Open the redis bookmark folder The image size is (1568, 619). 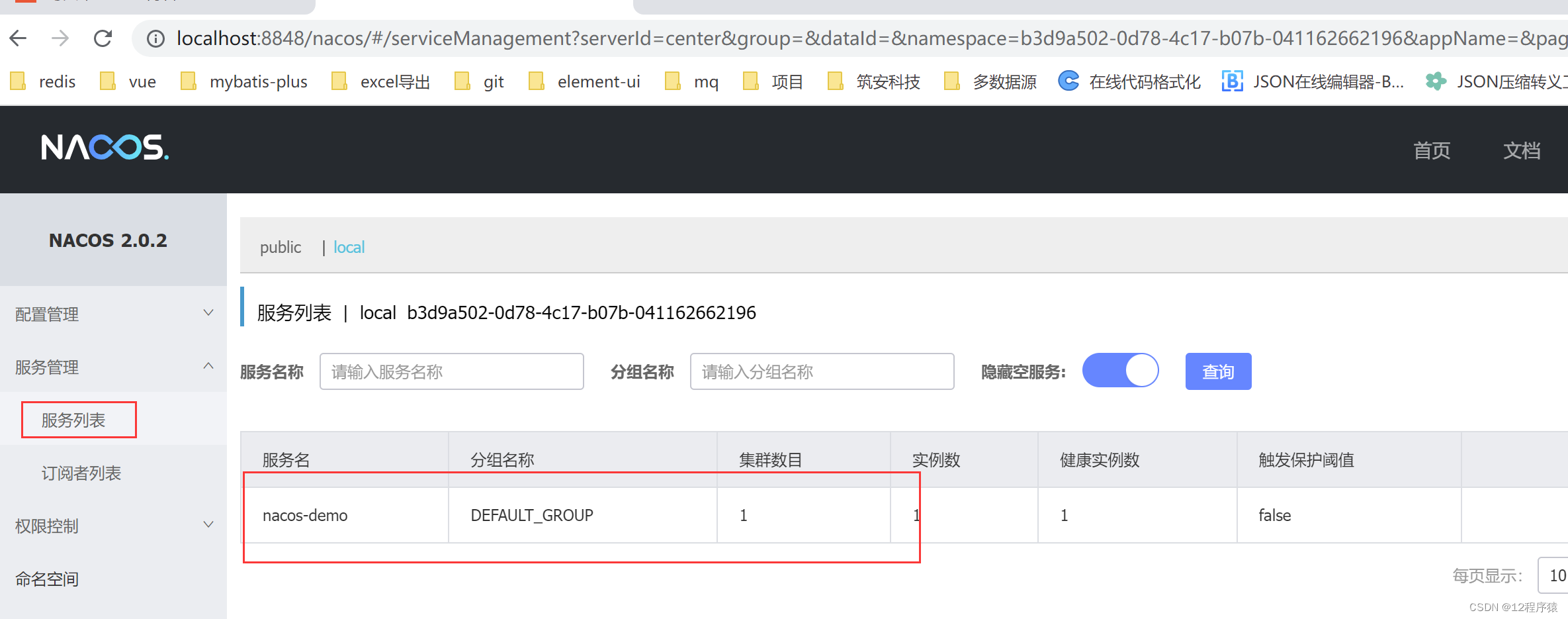coord(44,81)
